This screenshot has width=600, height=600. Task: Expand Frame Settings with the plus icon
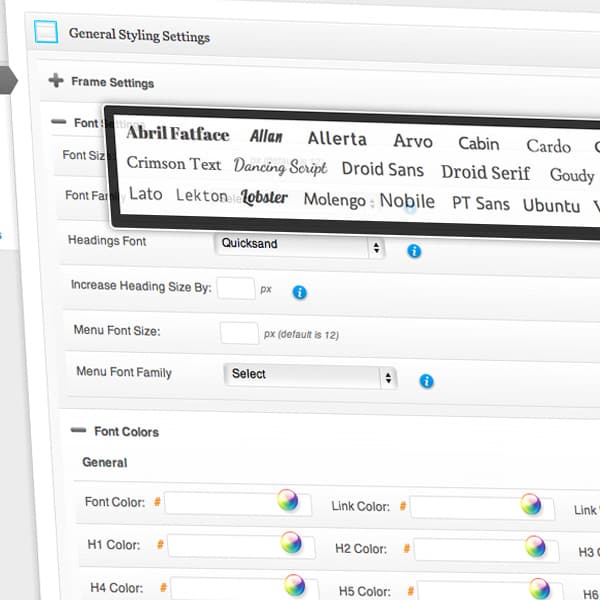coord(56,80)
